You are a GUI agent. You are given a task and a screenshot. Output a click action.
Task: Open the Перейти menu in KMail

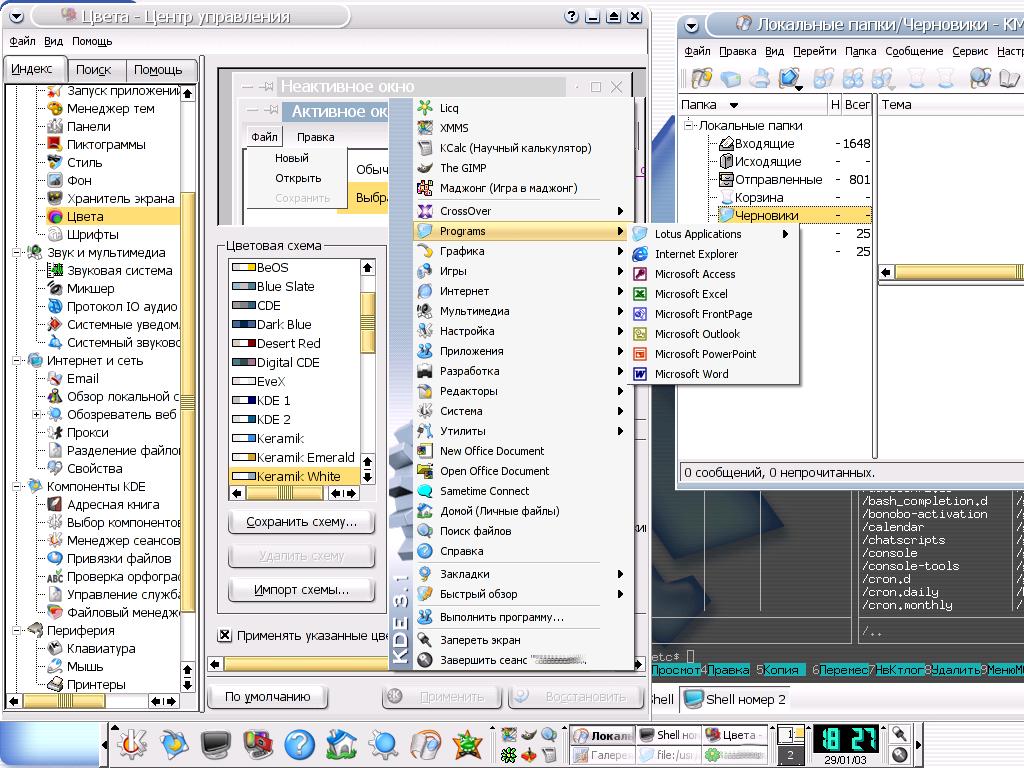coord(814,51)
